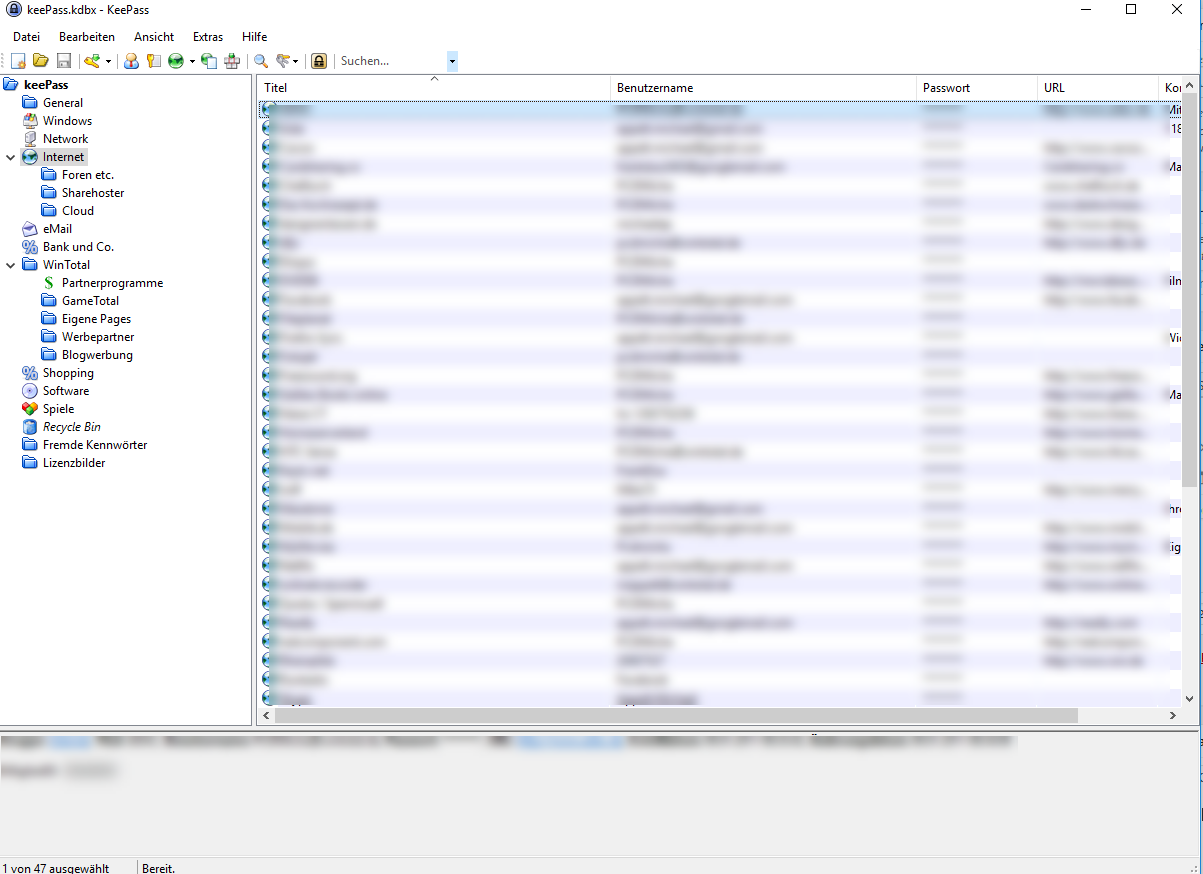This screenshot has height=874, width=1203.
Task: Open the Hilfe menu
Action: click(254, 37)
